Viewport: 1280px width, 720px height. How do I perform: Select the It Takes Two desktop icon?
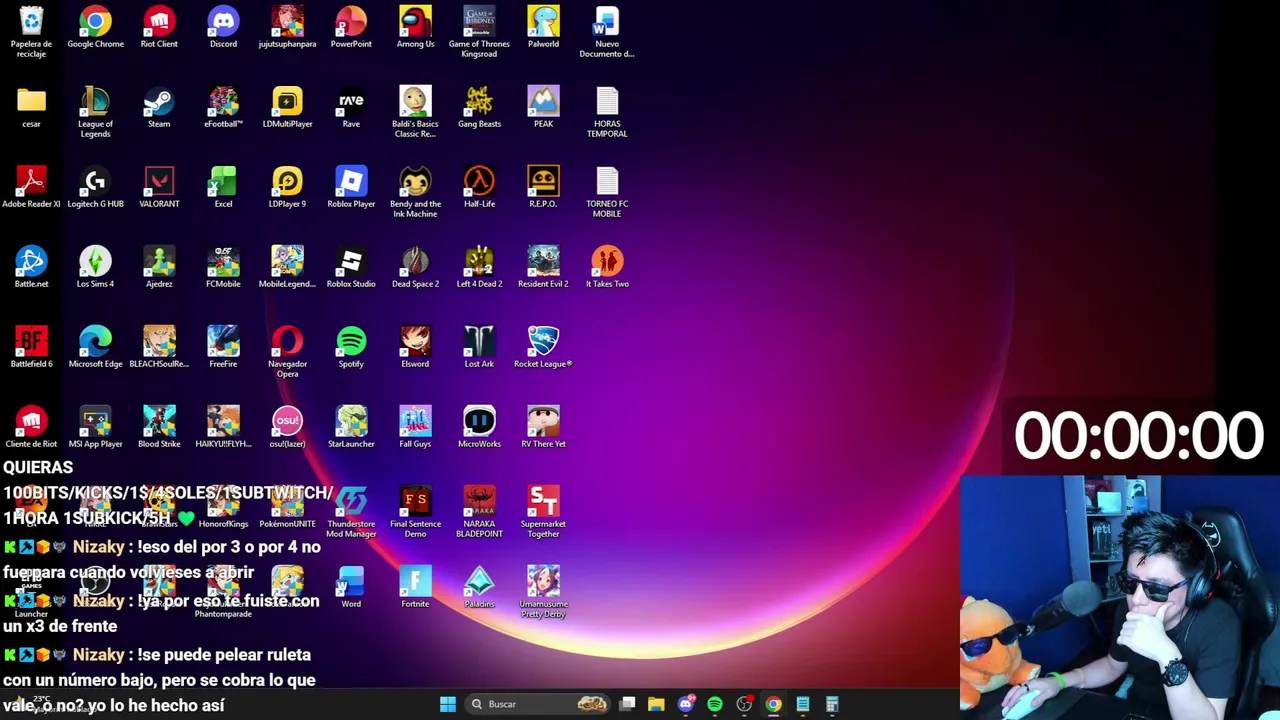click(607, 268)
